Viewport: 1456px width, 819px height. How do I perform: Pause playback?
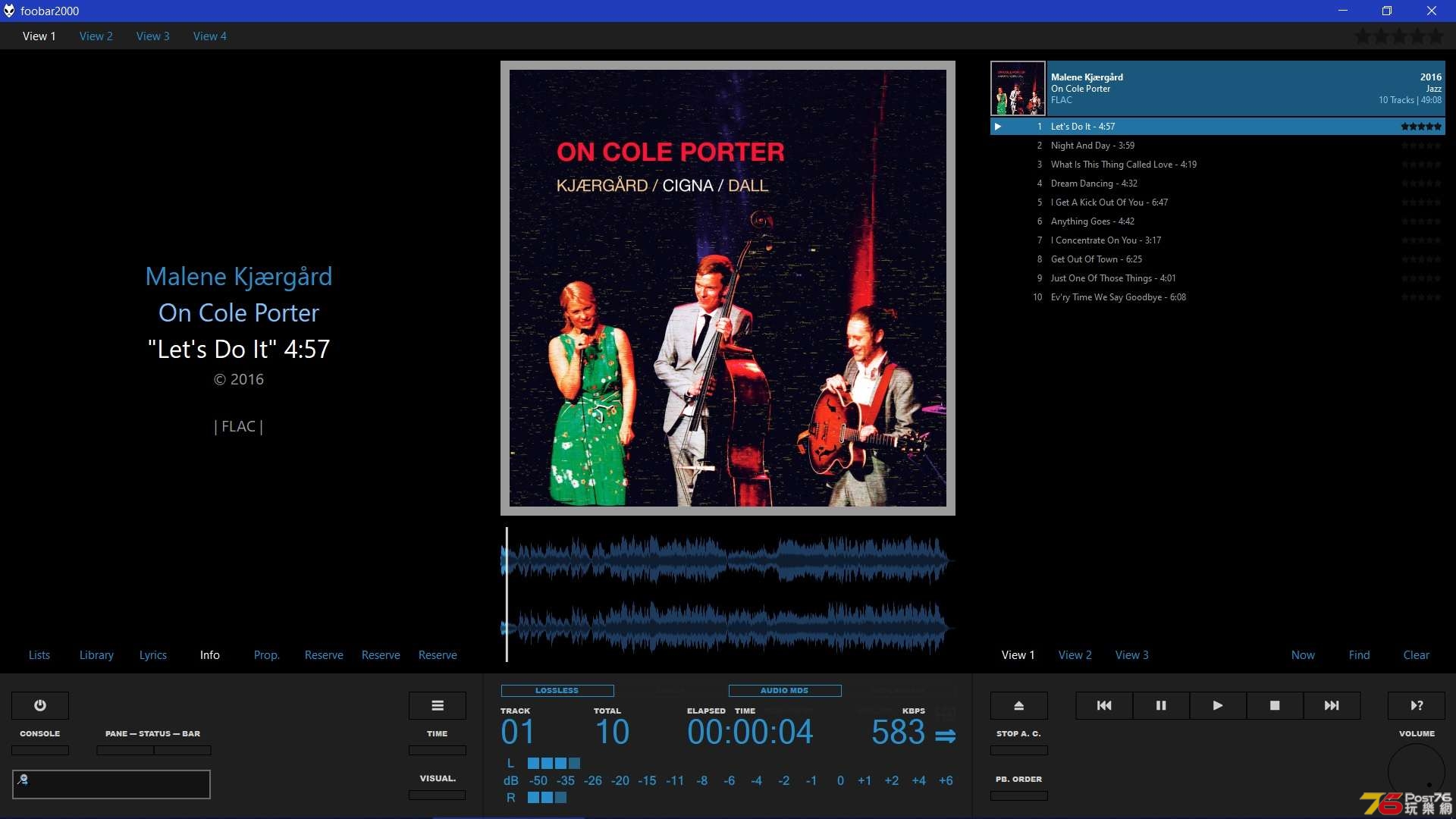click(x=1161, y=705)
